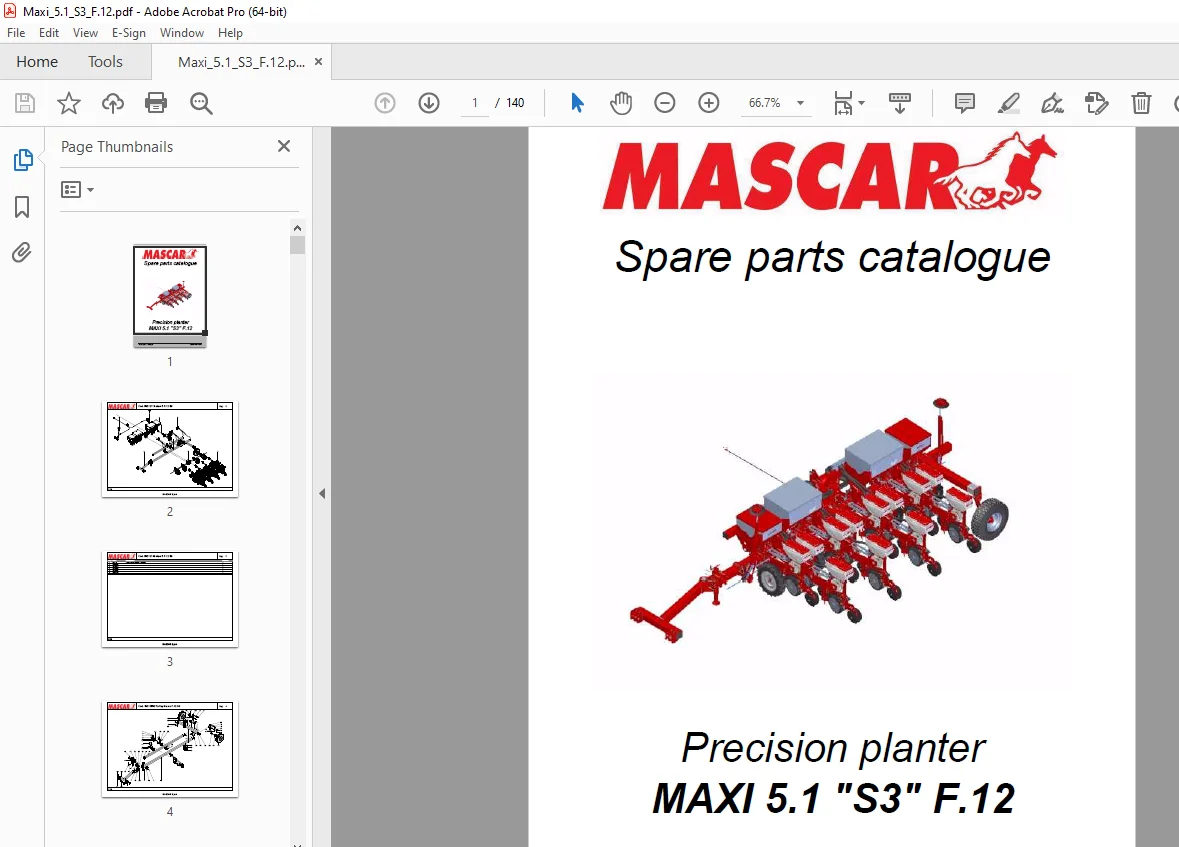1179x847 pixels.
Task: Click the 'Page Thumbnails' panel title
Action: (x=117, y=147)
